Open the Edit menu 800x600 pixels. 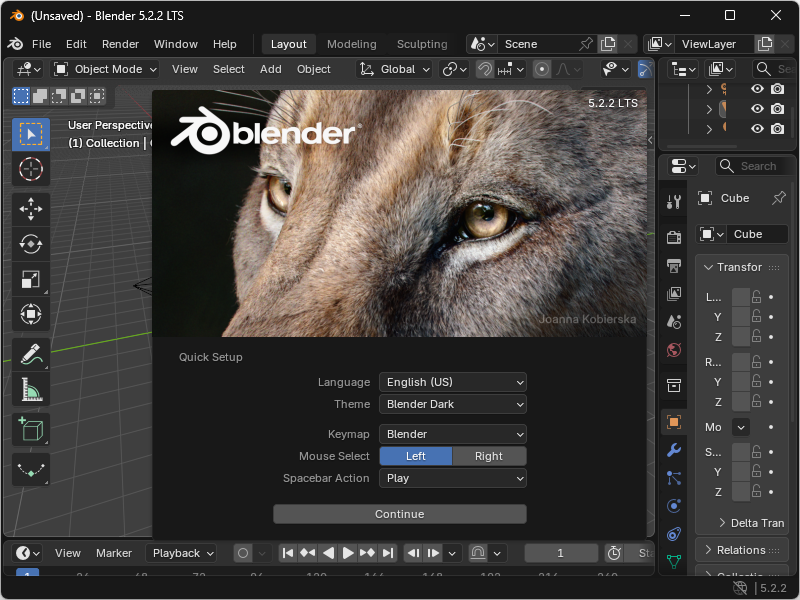[76, 44]
